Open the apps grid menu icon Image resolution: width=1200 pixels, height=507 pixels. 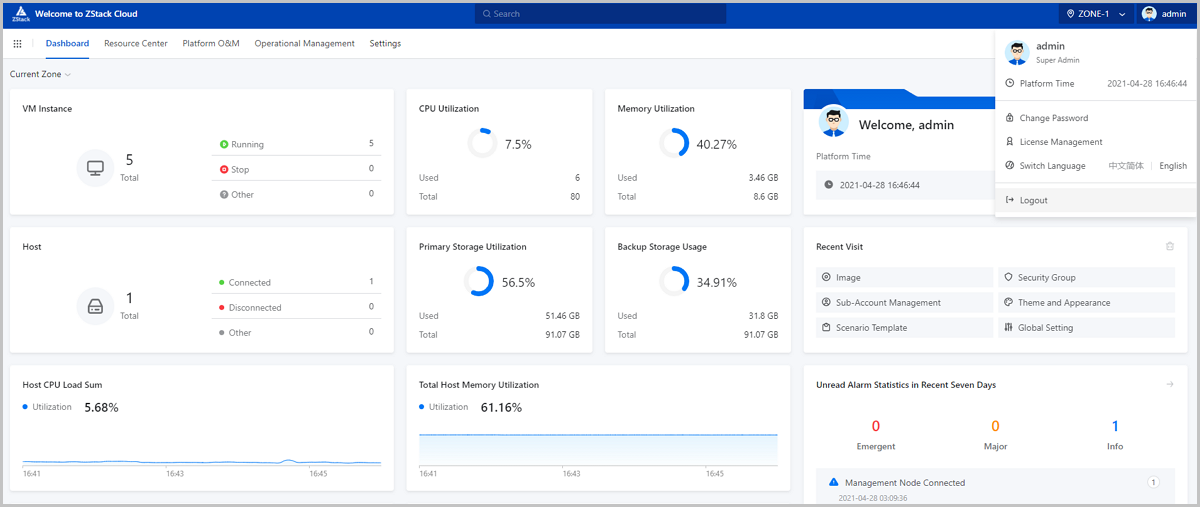tap(18, 44)
